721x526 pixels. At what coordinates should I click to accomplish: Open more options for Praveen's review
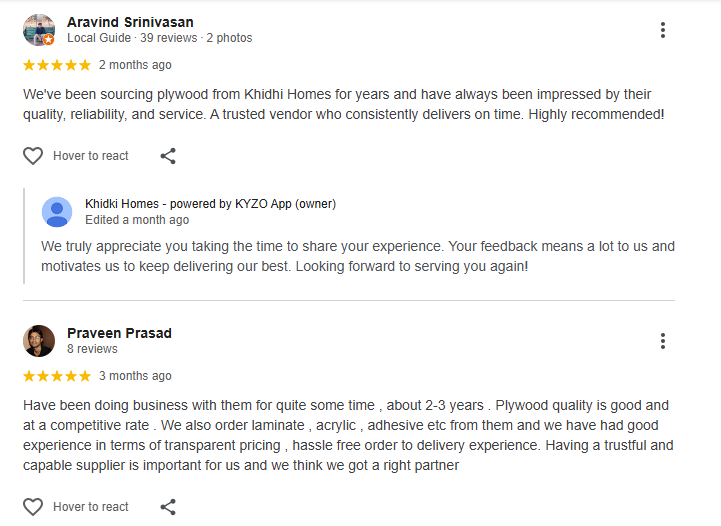[x=662, y=341]
